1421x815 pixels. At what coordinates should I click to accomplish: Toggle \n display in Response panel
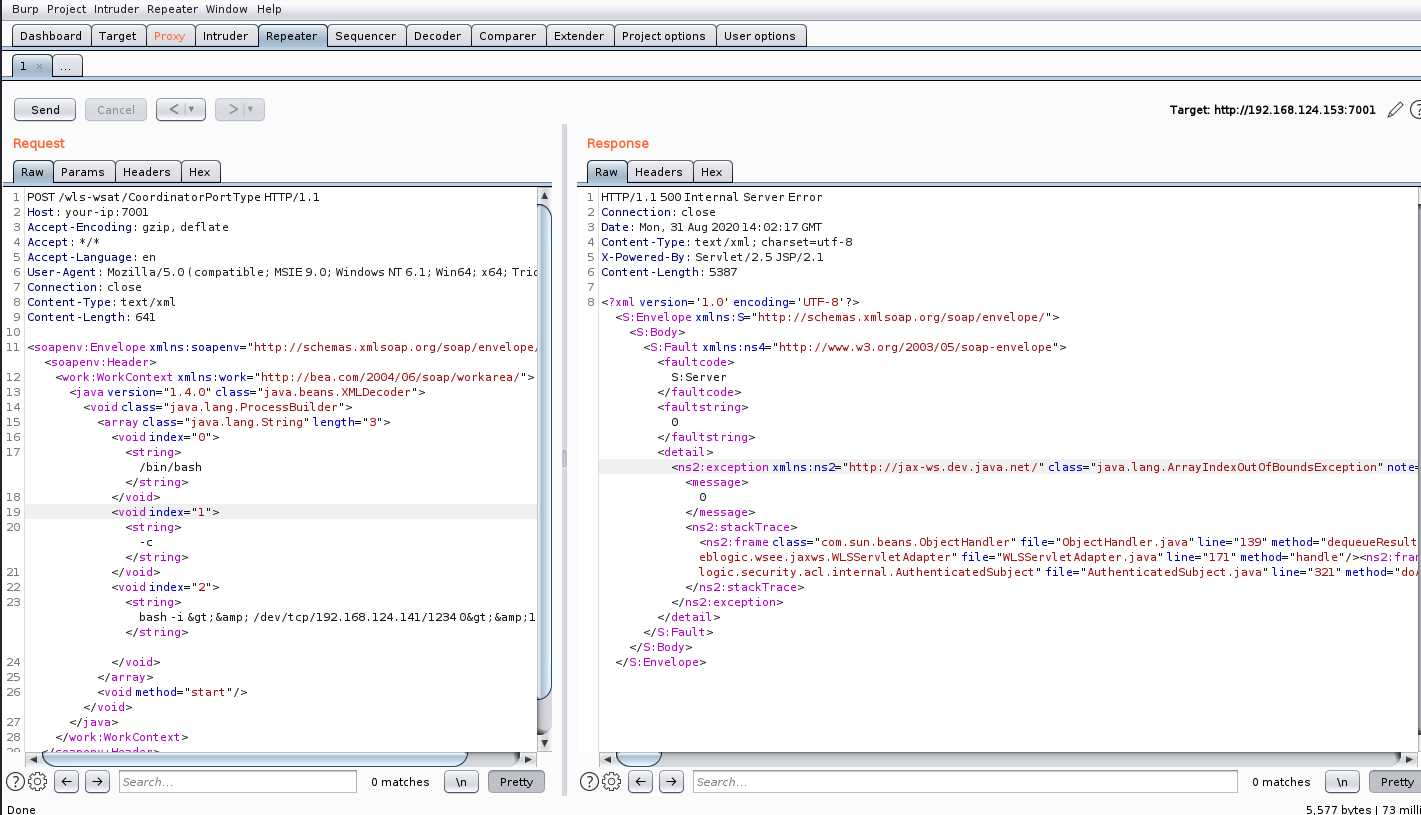pyautogui.click(x=1342, y=782)
